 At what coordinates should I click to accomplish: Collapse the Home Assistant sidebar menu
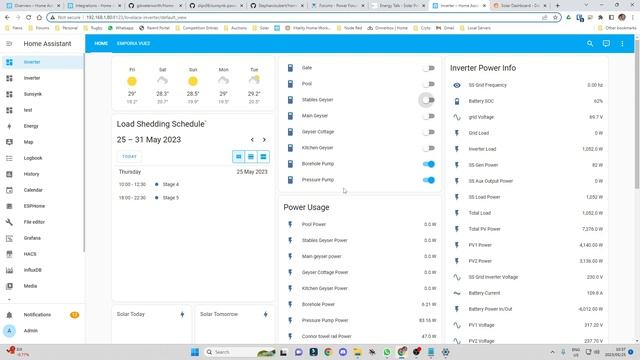[x=9, y=44]
